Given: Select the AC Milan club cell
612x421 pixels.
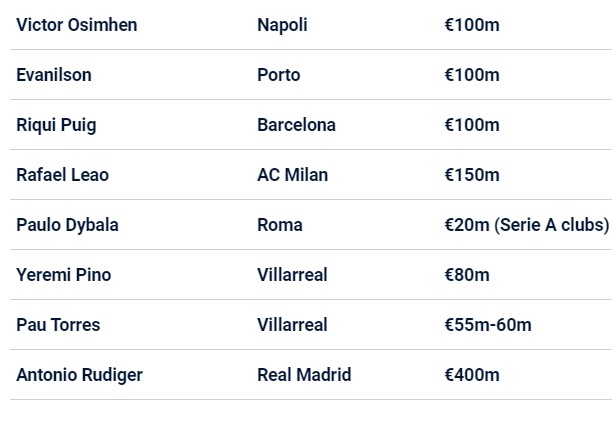Looking at the screenshot, I should tap(292, 175).
